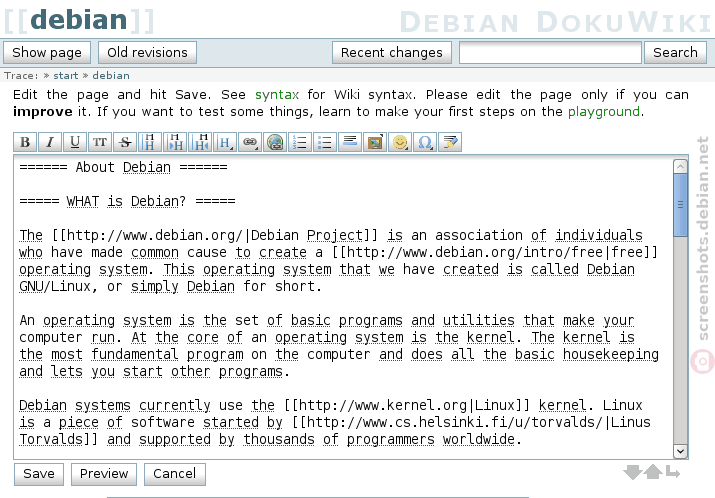Screen dimensions: 715x498
Task: Open the select headline level picker
Action: (x=225, y=142)
